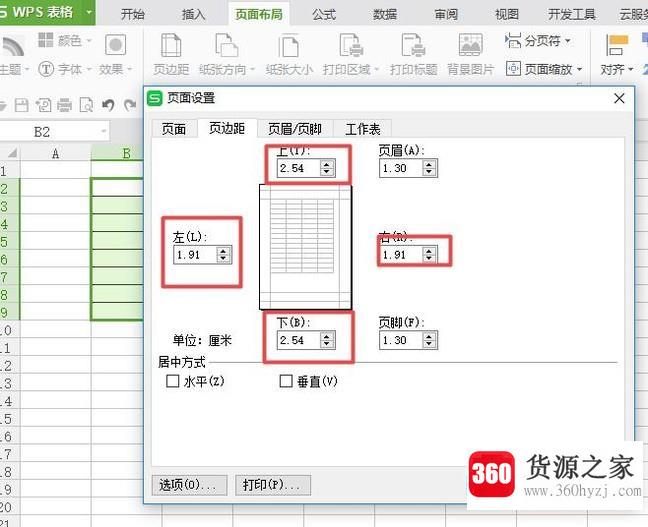Switch to the 插入 ribbon tab
This screenshot has width=648, height=527.
[x=193, y=14]
